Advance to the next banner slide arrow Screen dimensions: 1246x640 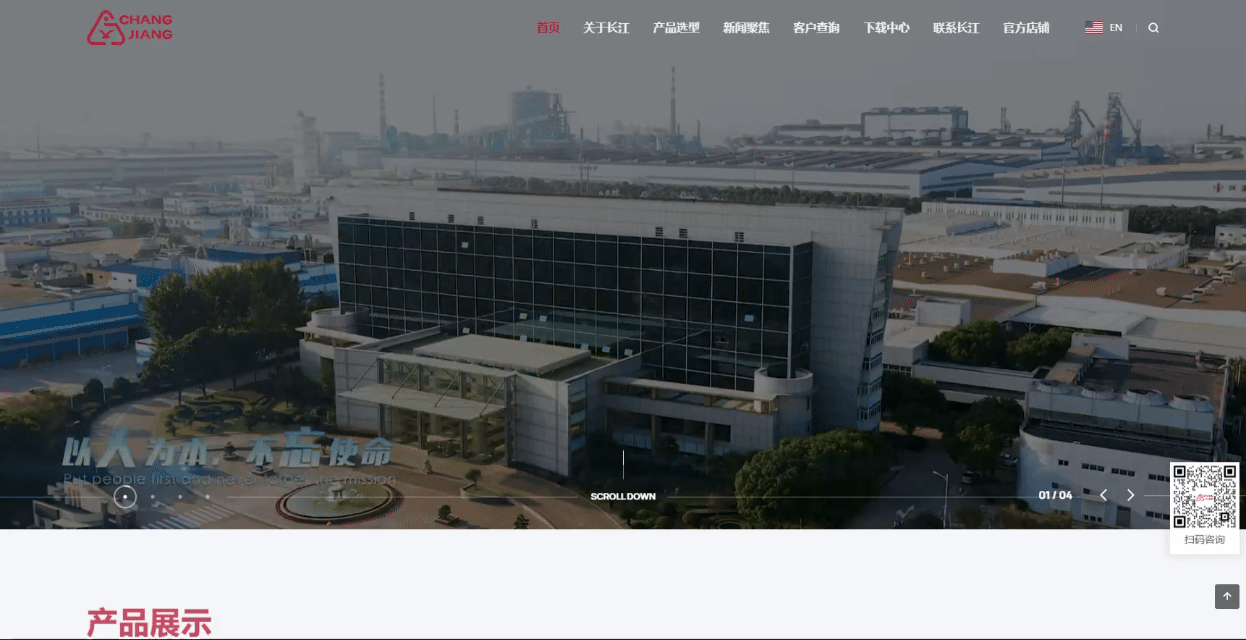tap(1131, 495)
